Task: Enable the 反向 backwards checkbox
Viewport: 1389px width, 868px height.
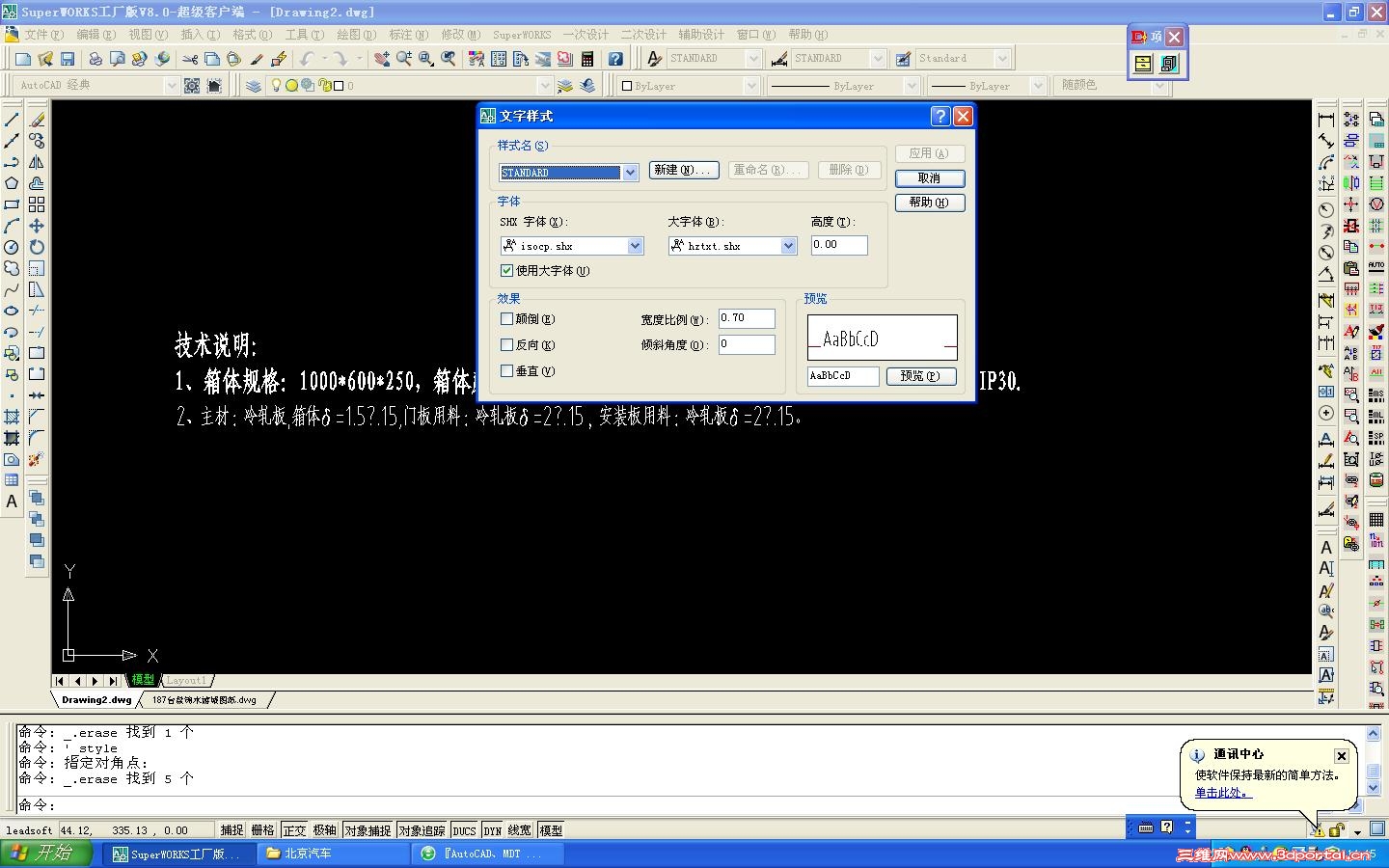Action: click(x=506, y=345)
